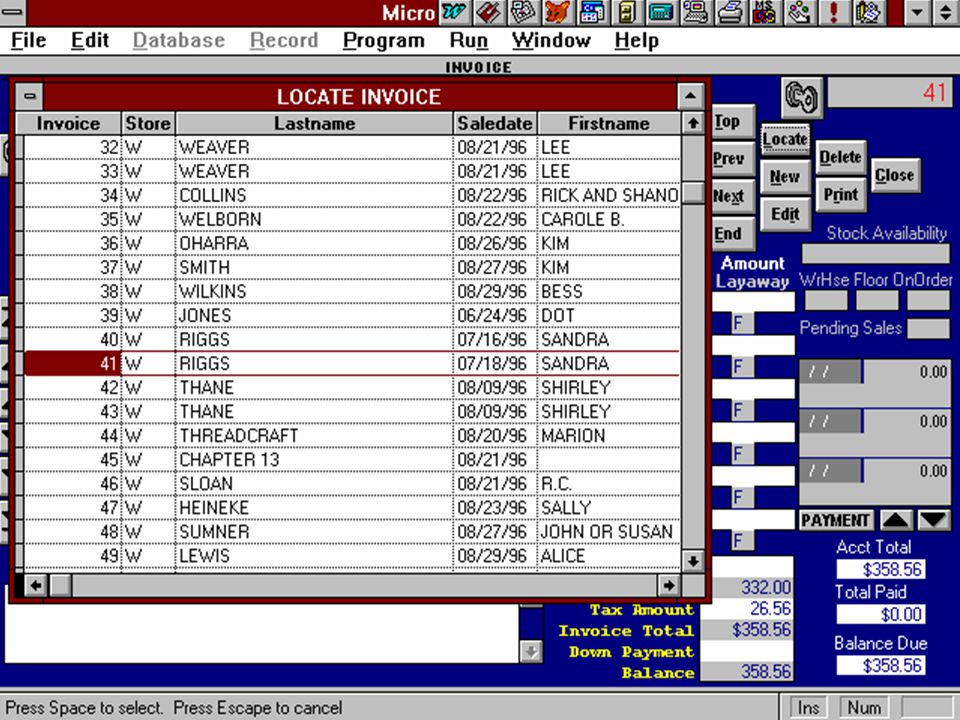
Task: Click the Delete button
Action: point(840,158)
